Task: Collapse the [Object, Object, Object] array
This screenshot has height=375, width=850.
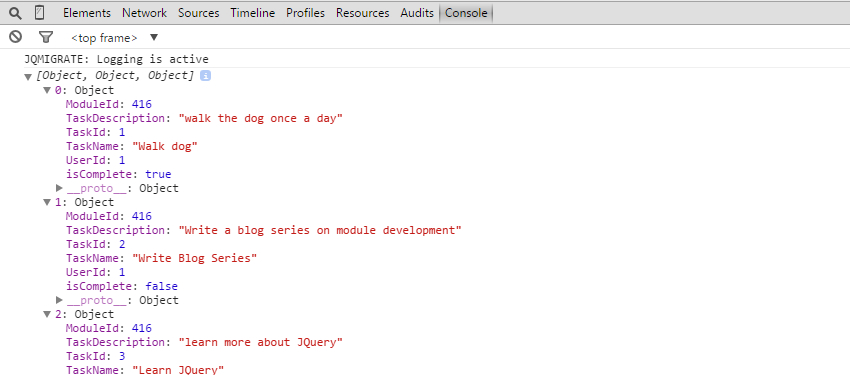Action: coord(28,77)
